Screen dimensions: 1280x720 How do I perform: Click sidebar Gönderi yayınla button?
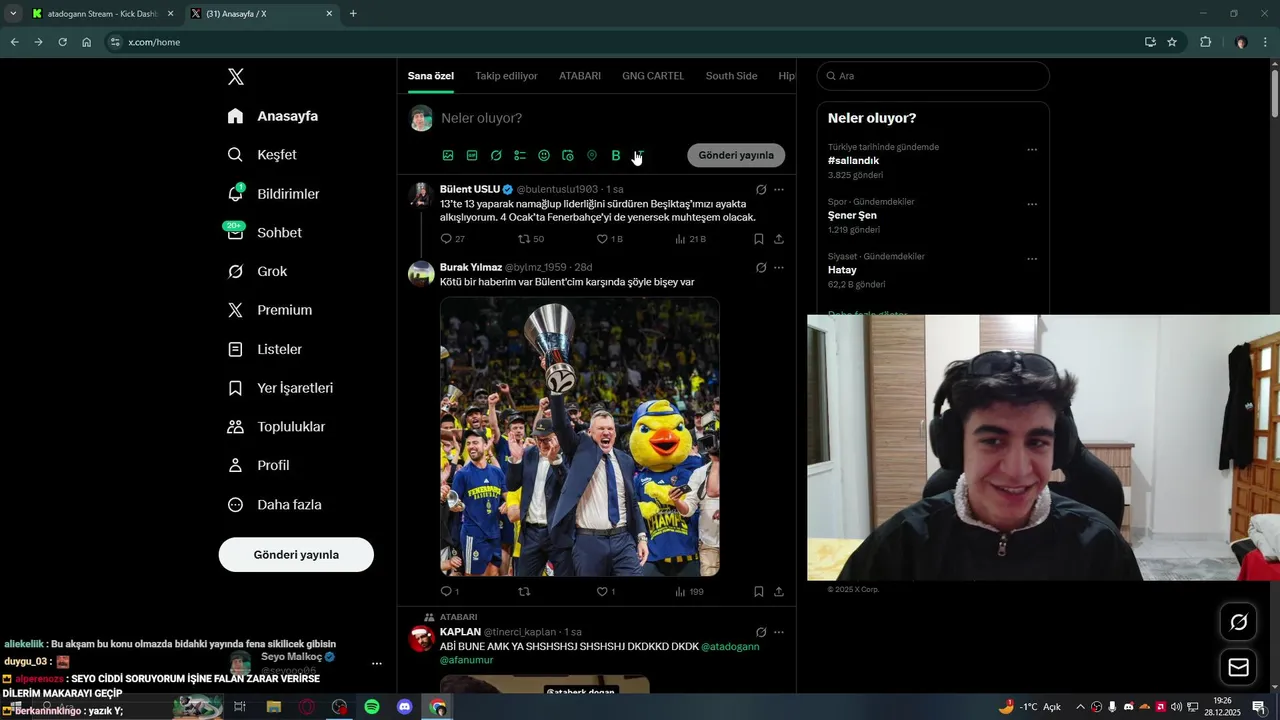296,554
